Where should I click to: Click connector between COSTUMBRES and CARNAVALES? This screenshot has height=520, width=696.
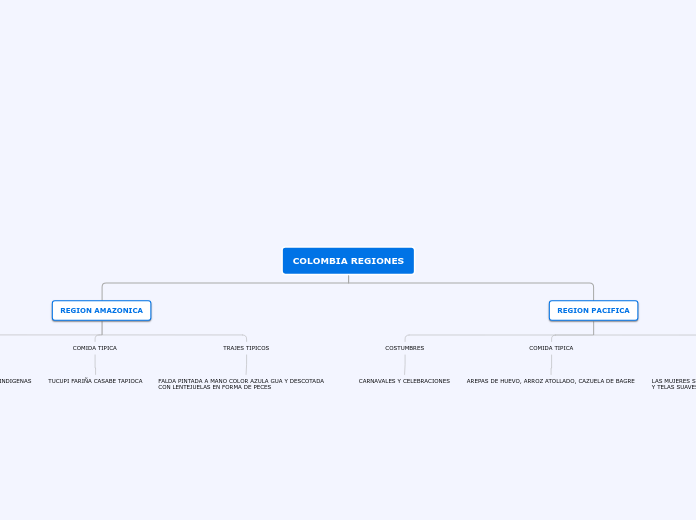tap(405, 364)
